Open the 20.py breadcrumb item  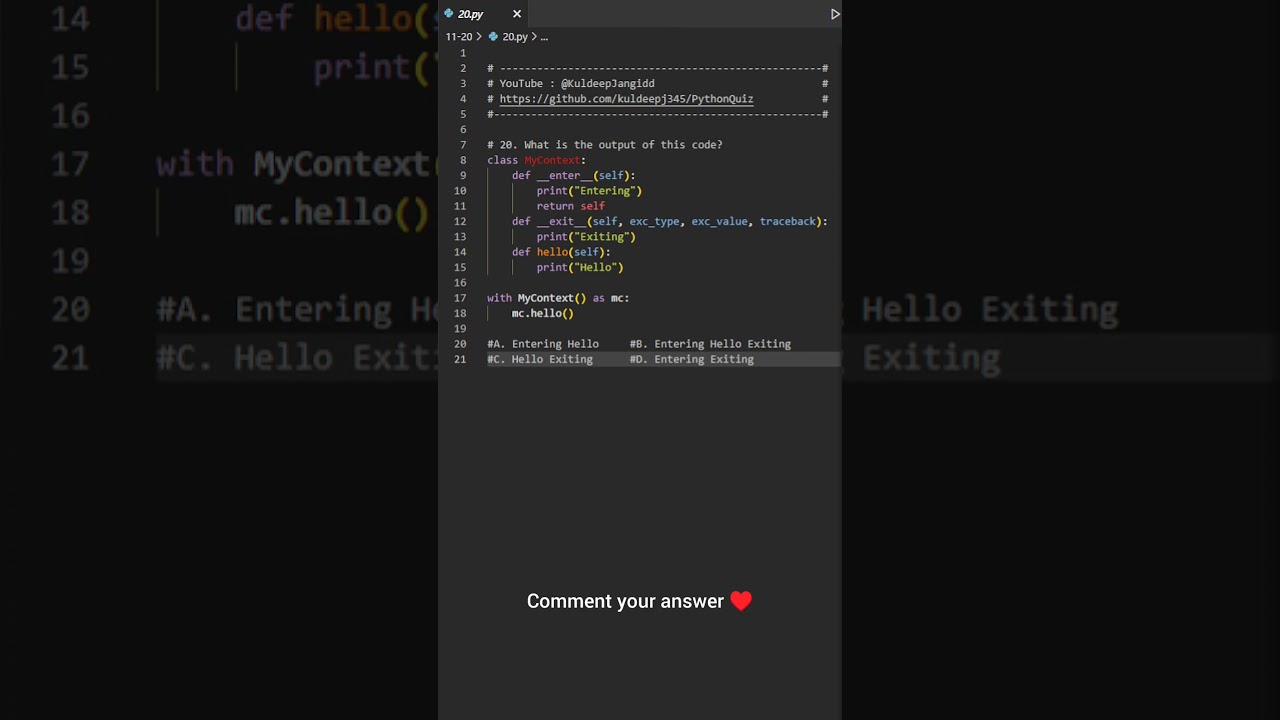click(515, 37)
